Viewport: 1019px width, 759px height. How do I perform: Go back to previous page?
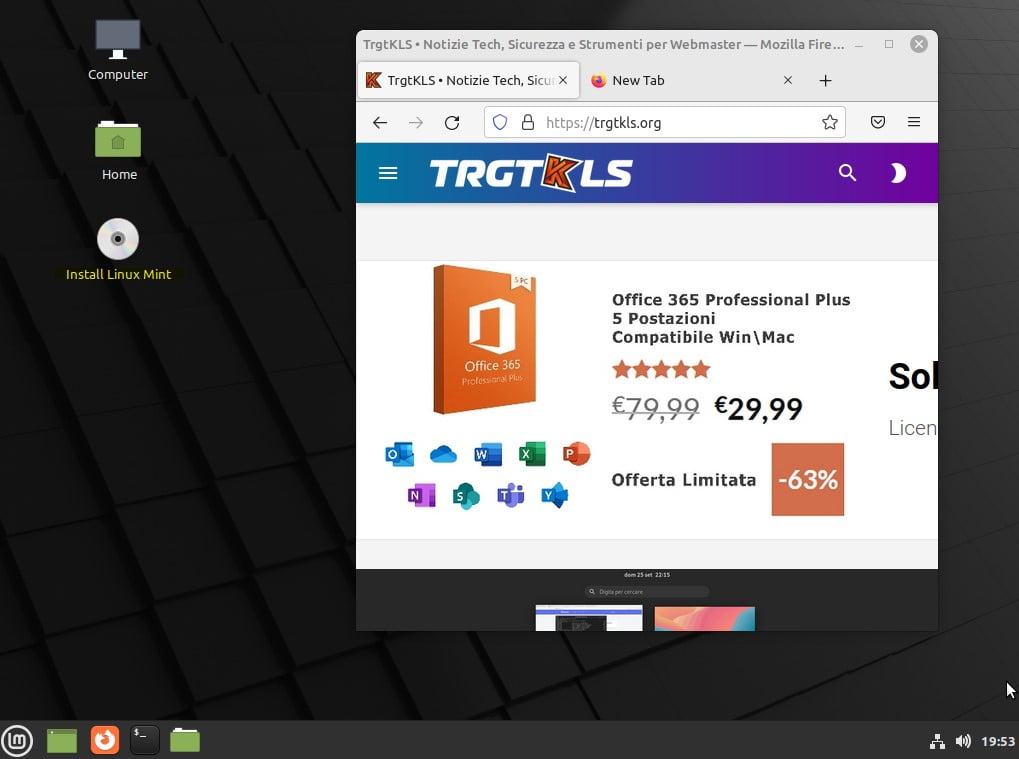[380, 122]
